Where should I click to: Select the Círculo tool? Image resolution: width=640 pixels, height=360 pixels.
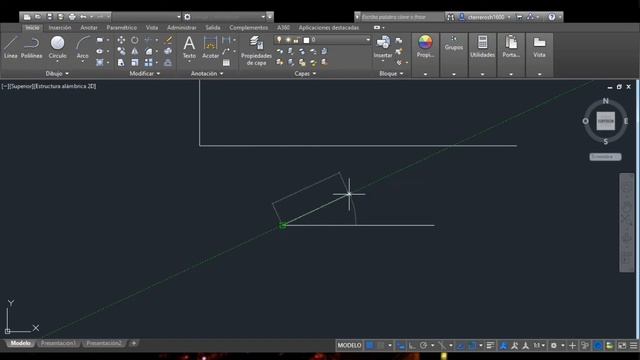[58, 47]
